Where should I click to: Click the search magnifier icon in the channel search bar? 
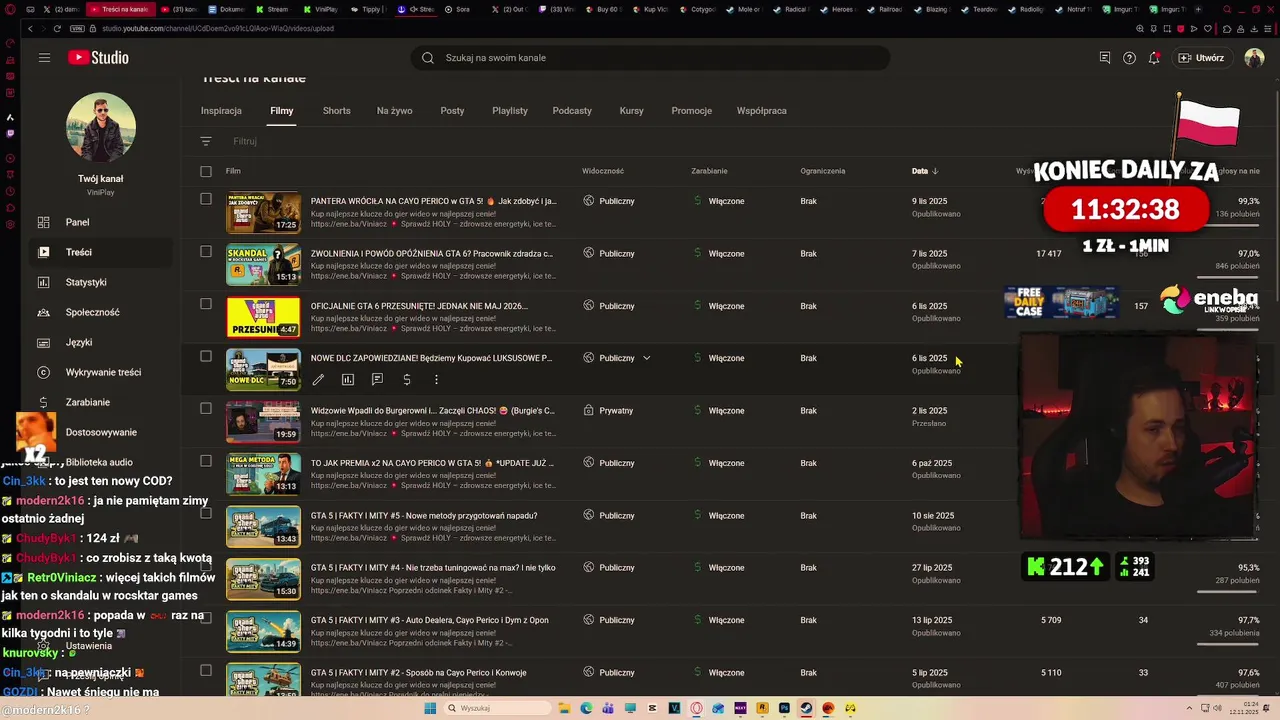click(x=428, y=58)
